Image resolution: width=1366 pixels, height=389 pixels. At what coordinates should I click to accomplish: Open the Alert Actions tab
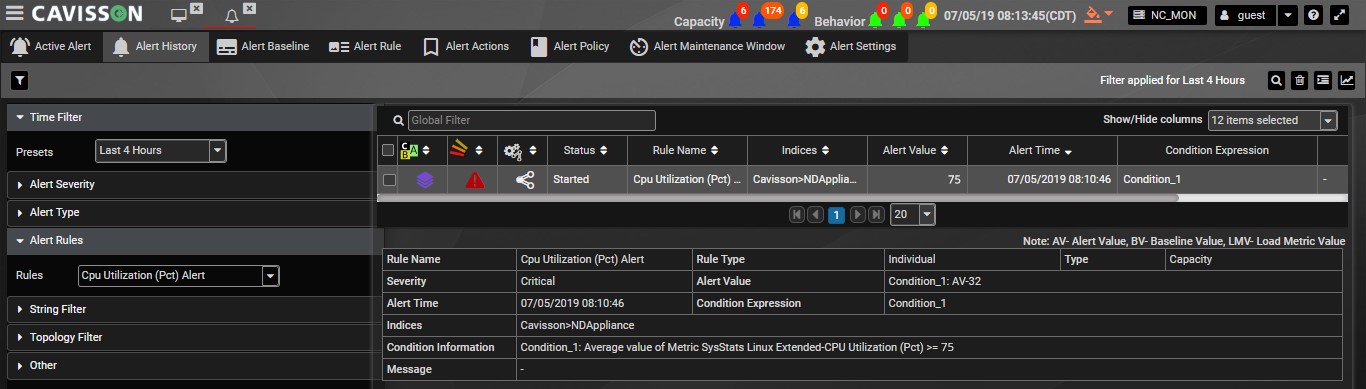pos(466,46)
